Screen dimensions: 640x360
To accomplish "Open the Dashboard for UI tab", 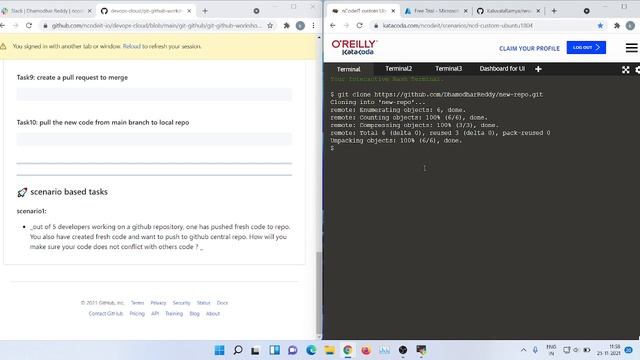I will pos(502,69).
